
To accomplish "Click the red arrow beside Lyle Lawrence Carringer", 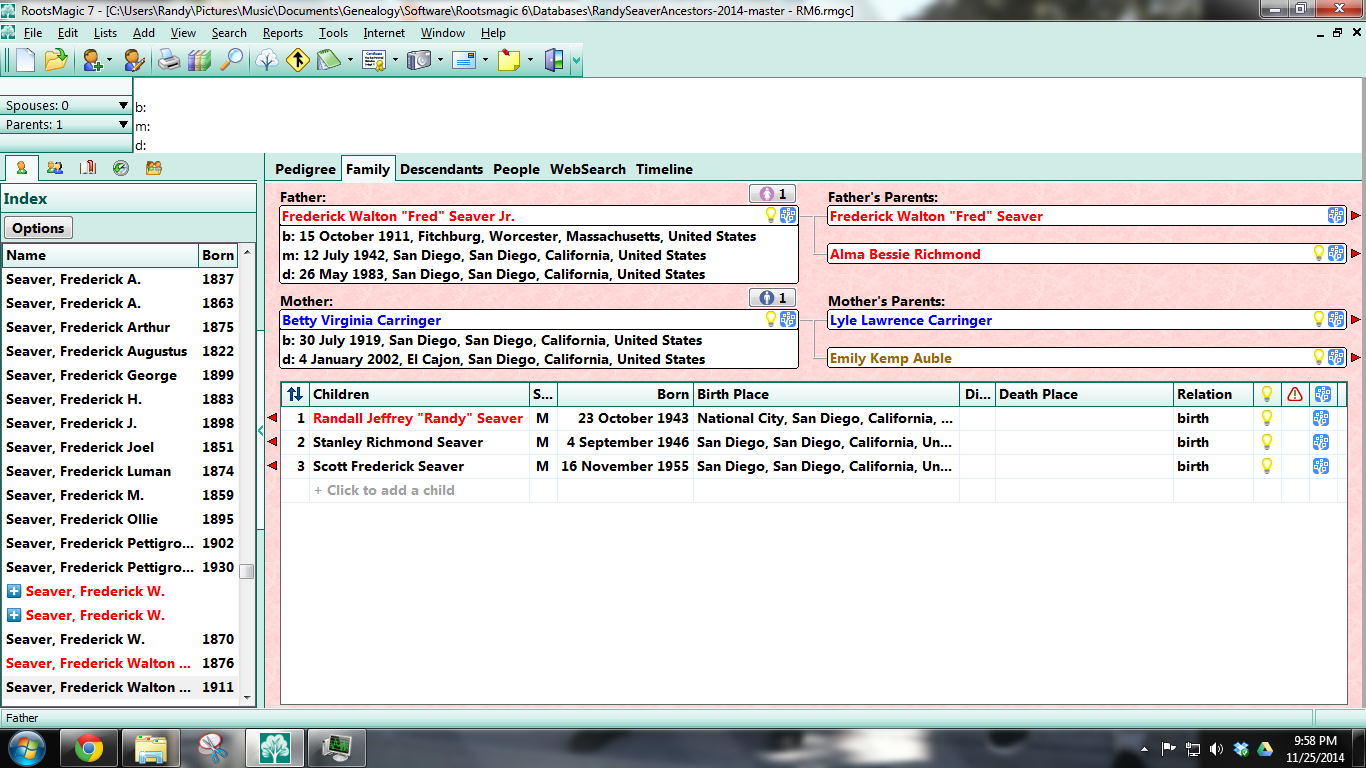I will click(x=1356, y=320).
